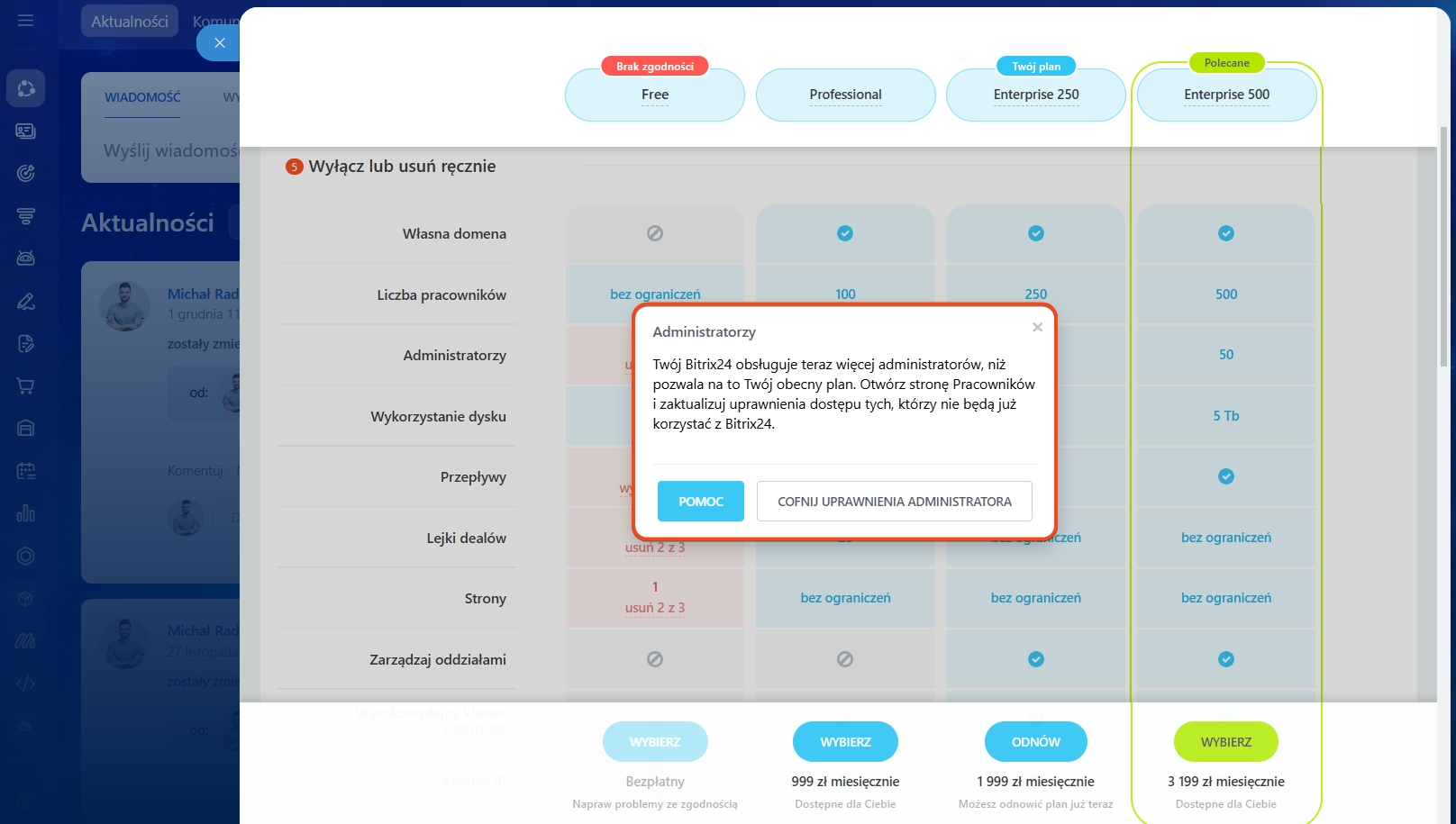
Task: Click the Komentuj link in the feed
Action: pyautogui.click(x=195, y=471)
